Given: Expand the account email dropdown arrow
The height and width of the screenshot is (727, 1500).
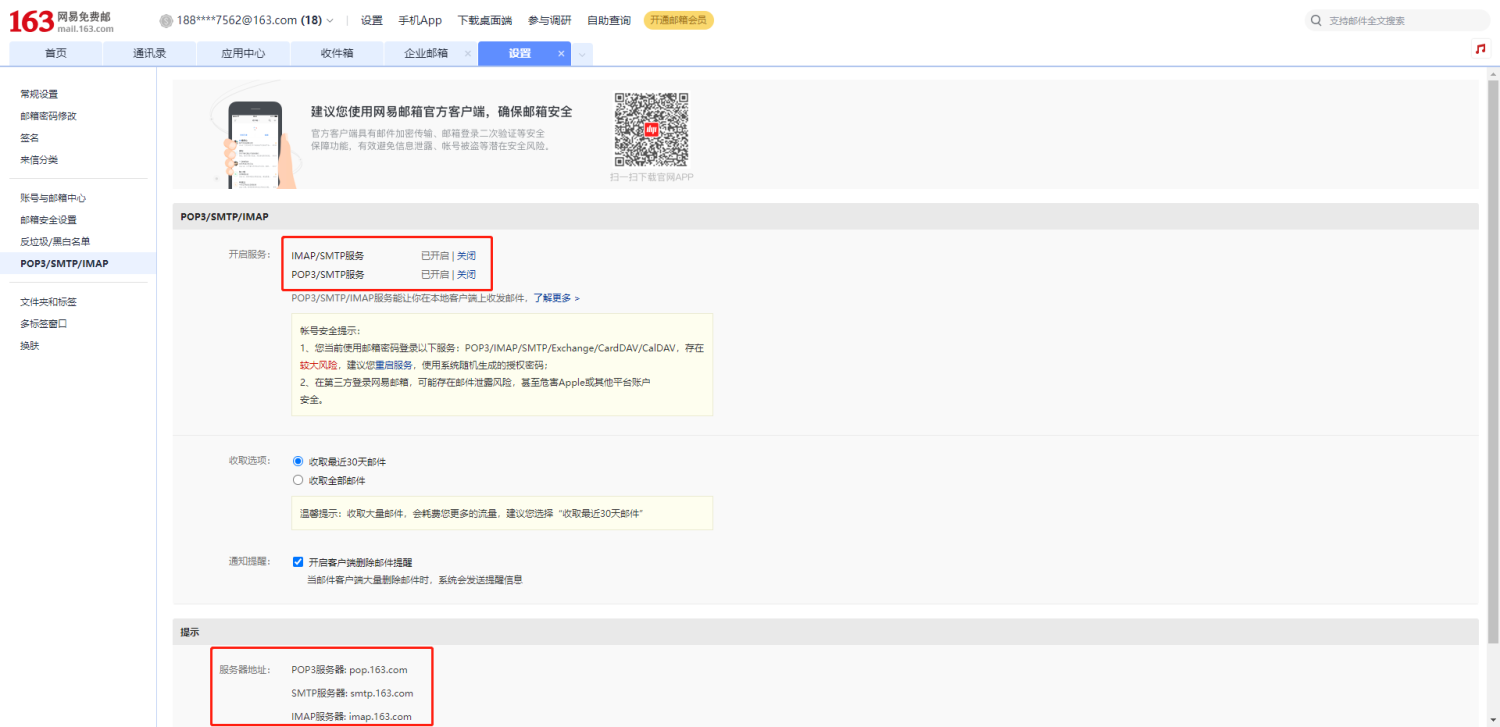Looking at the screenshot, I should tap(330, 21).
